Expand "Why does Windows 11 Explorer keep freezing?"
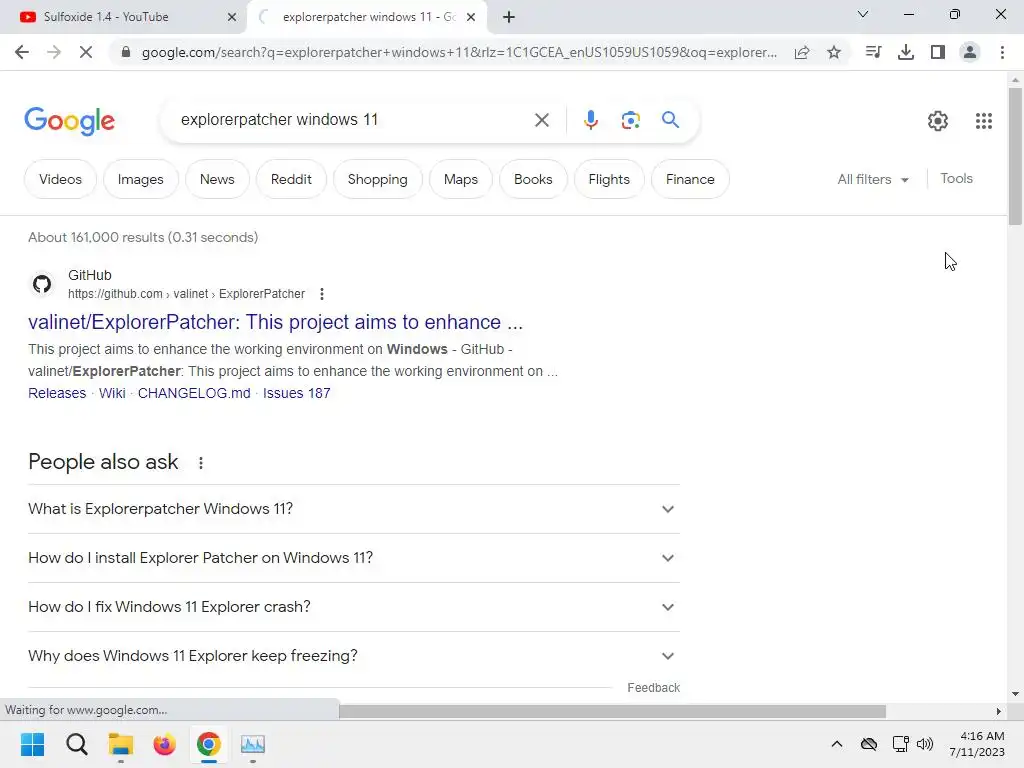This screenshot has height=768, width=1024. coord(353,656)
